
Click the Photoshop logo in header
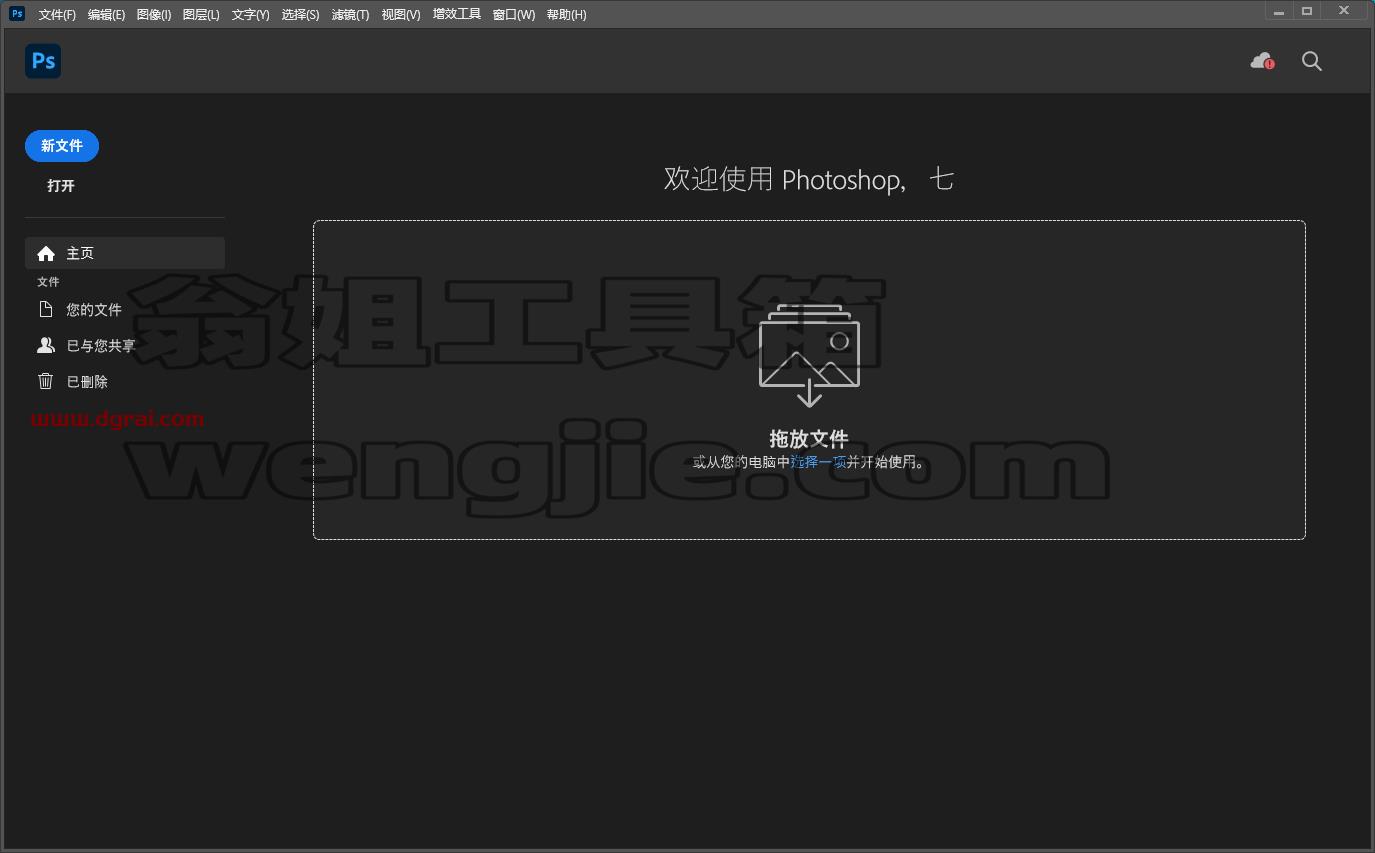[x=43, y=61]
